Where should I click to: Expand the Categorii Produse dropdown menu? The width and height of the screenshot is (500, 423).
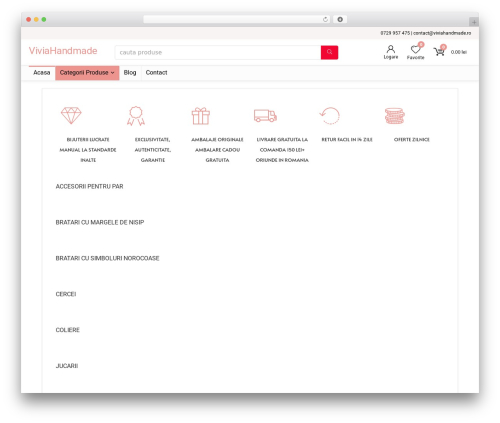tap(87, 73)
